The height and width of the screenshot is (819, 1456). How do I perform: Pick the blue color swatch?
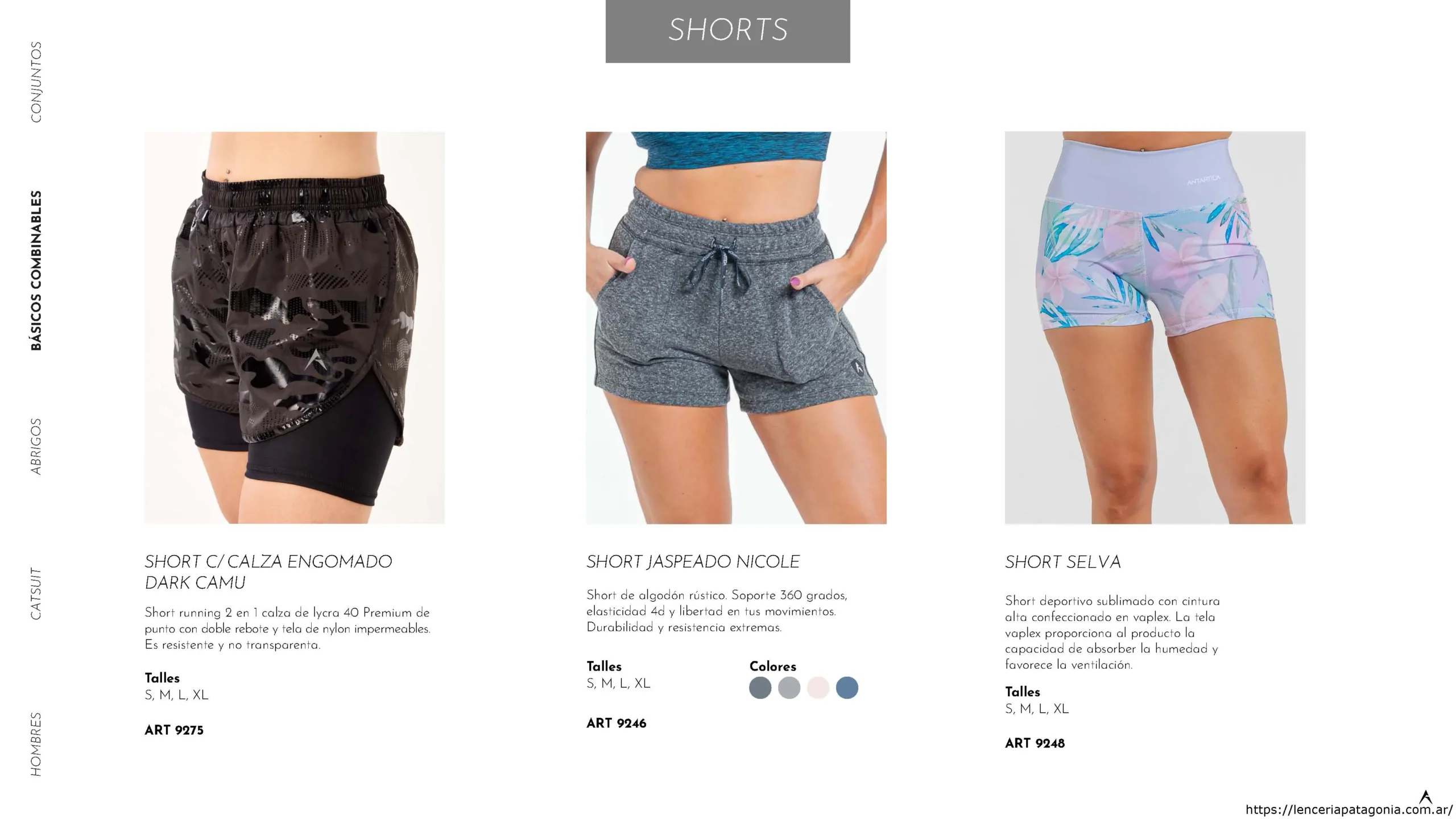[847, 688]
